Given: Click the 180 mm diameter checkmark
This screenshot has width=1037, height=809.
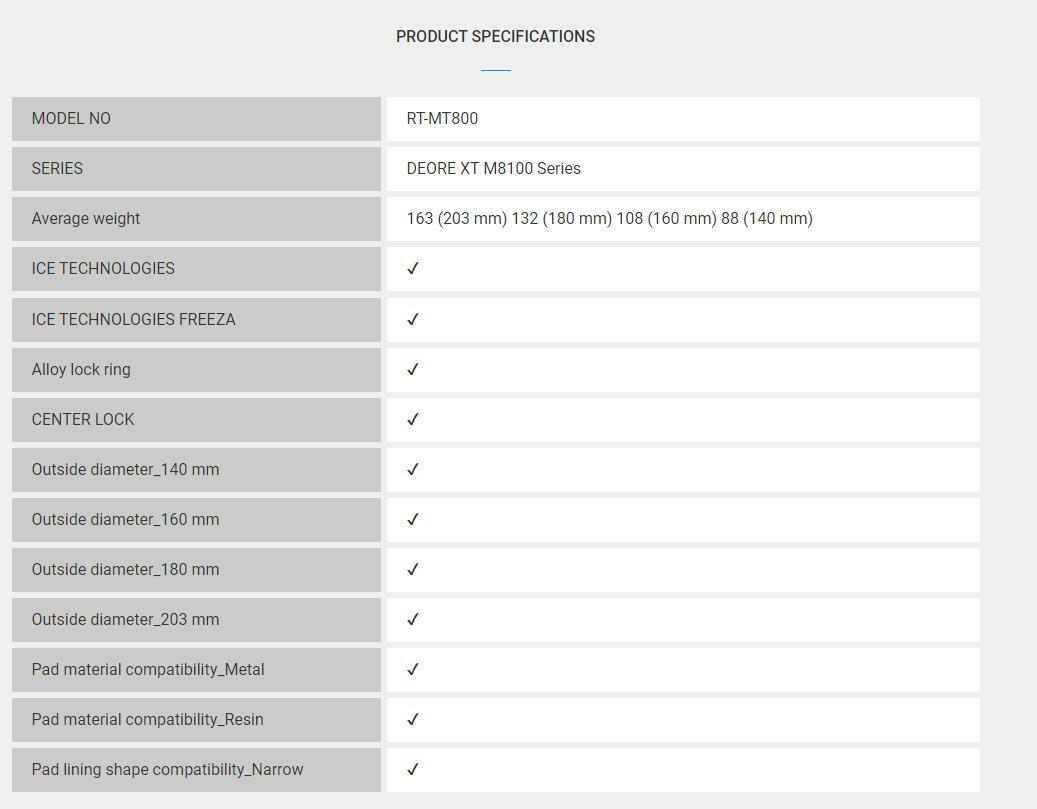Looking at the screenshot, I should coord(412,570).
